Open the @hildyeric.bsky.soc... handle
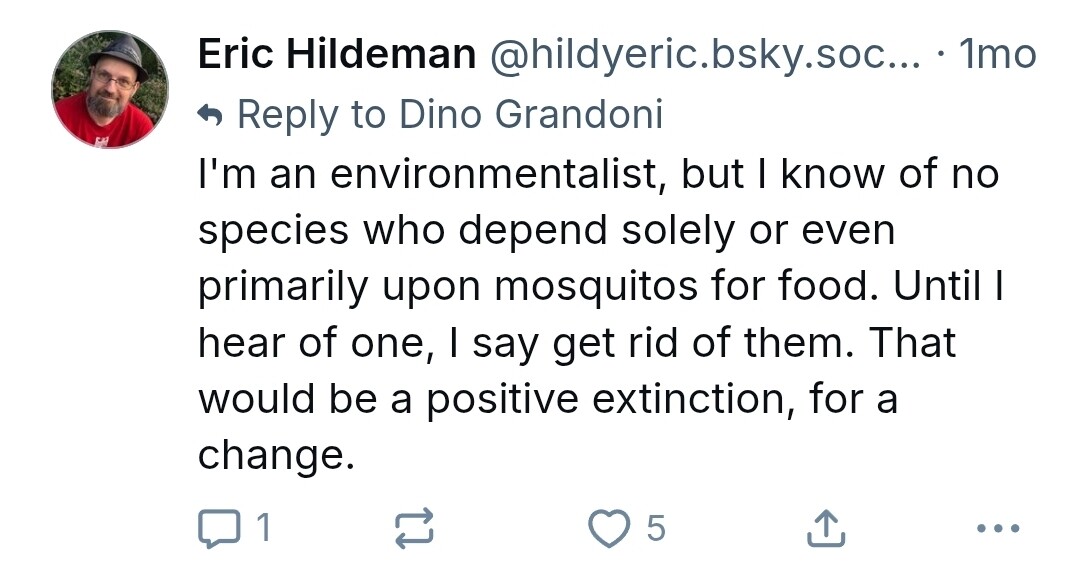The width and height of the screenshot is (1080, 581). tap(705, 54)
